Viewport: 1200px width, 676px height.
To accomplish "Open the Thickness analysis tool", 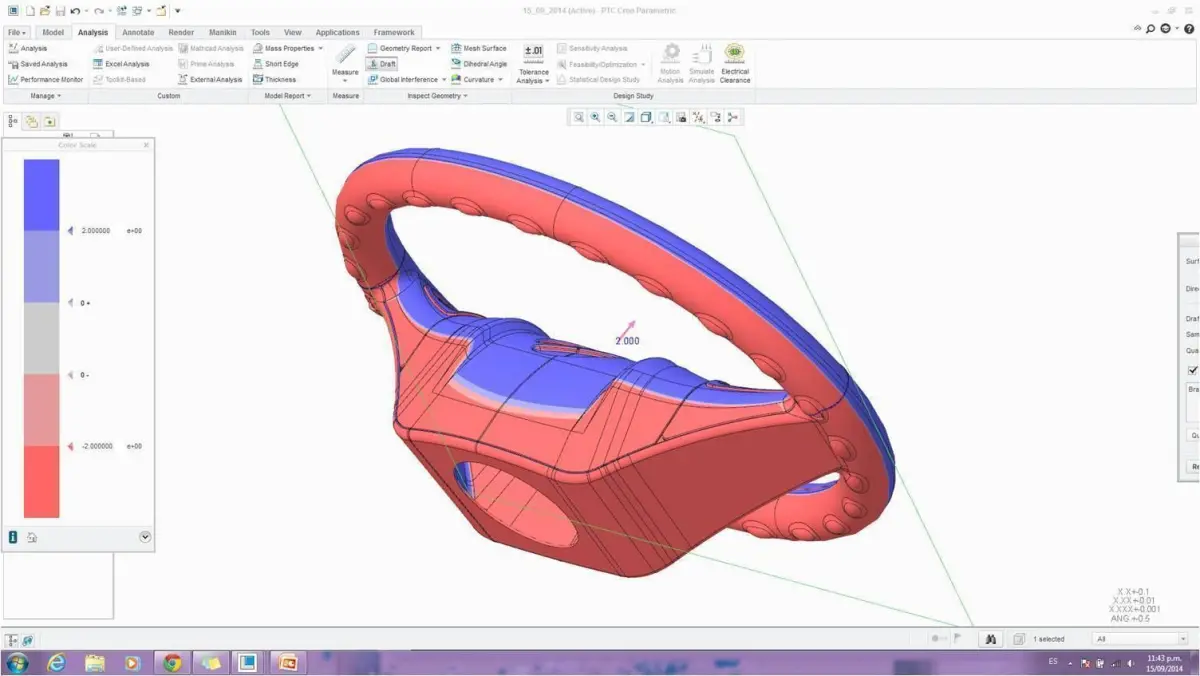I will (274, 80).
